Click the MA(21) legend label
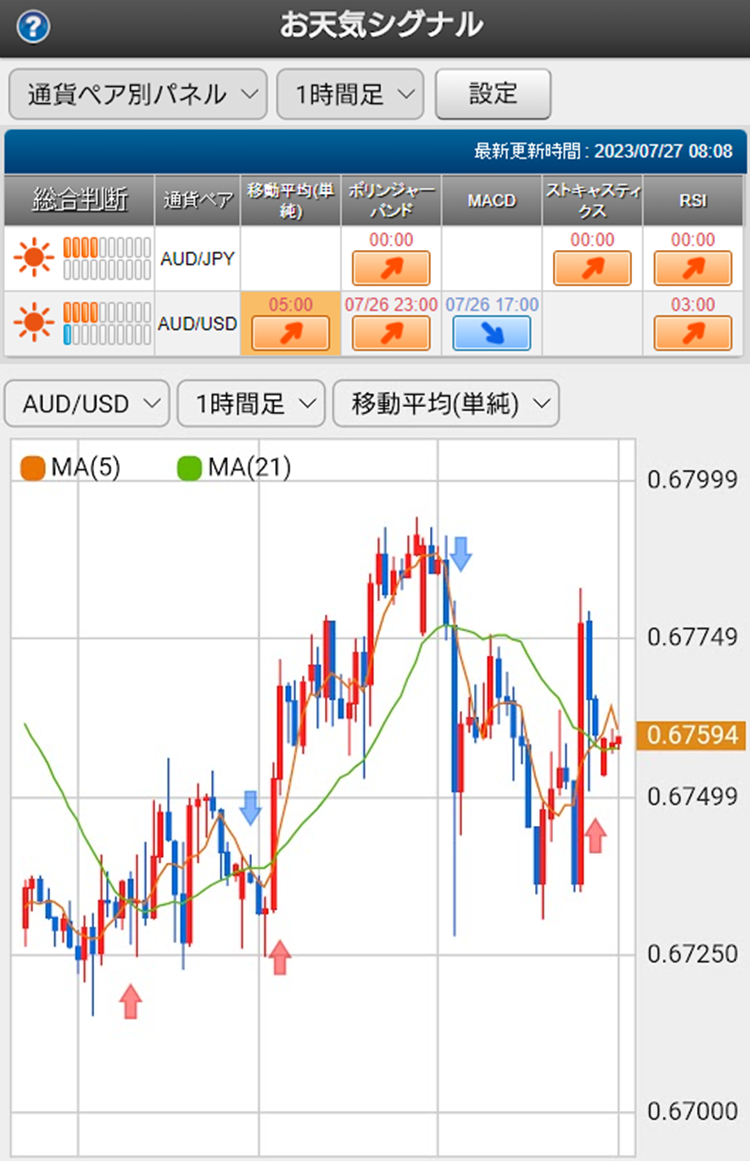Image resolution: width=750 pixels, height=1161 pixels. 250,468
